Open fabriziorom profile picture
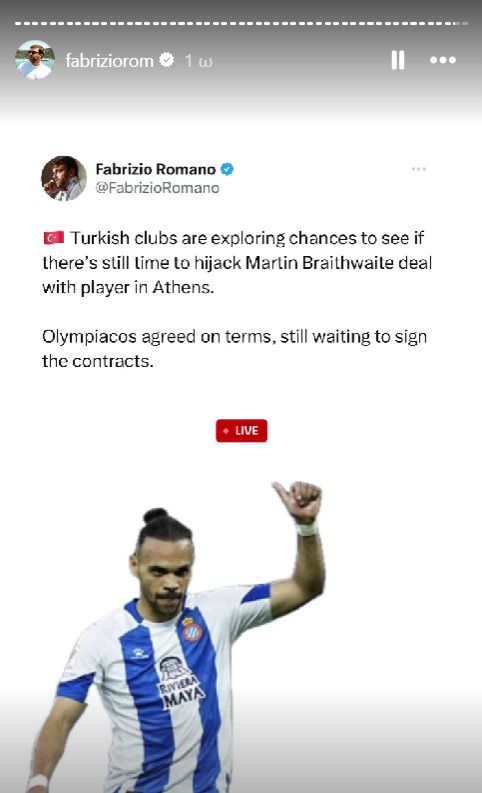The image size is (482, 793). tap(35, 60)
